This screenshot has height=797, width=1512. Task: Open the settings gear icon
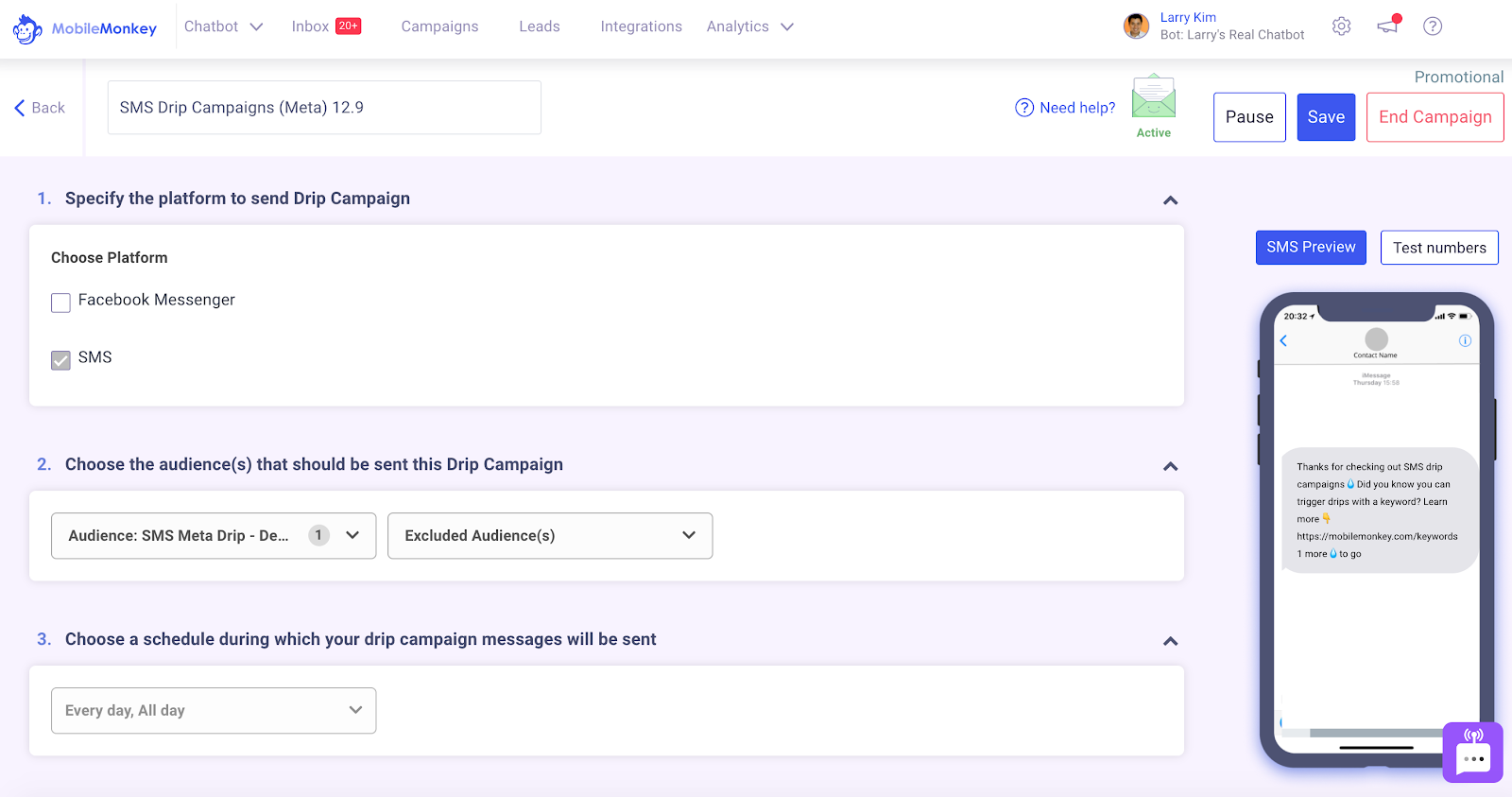[1341, 26]
